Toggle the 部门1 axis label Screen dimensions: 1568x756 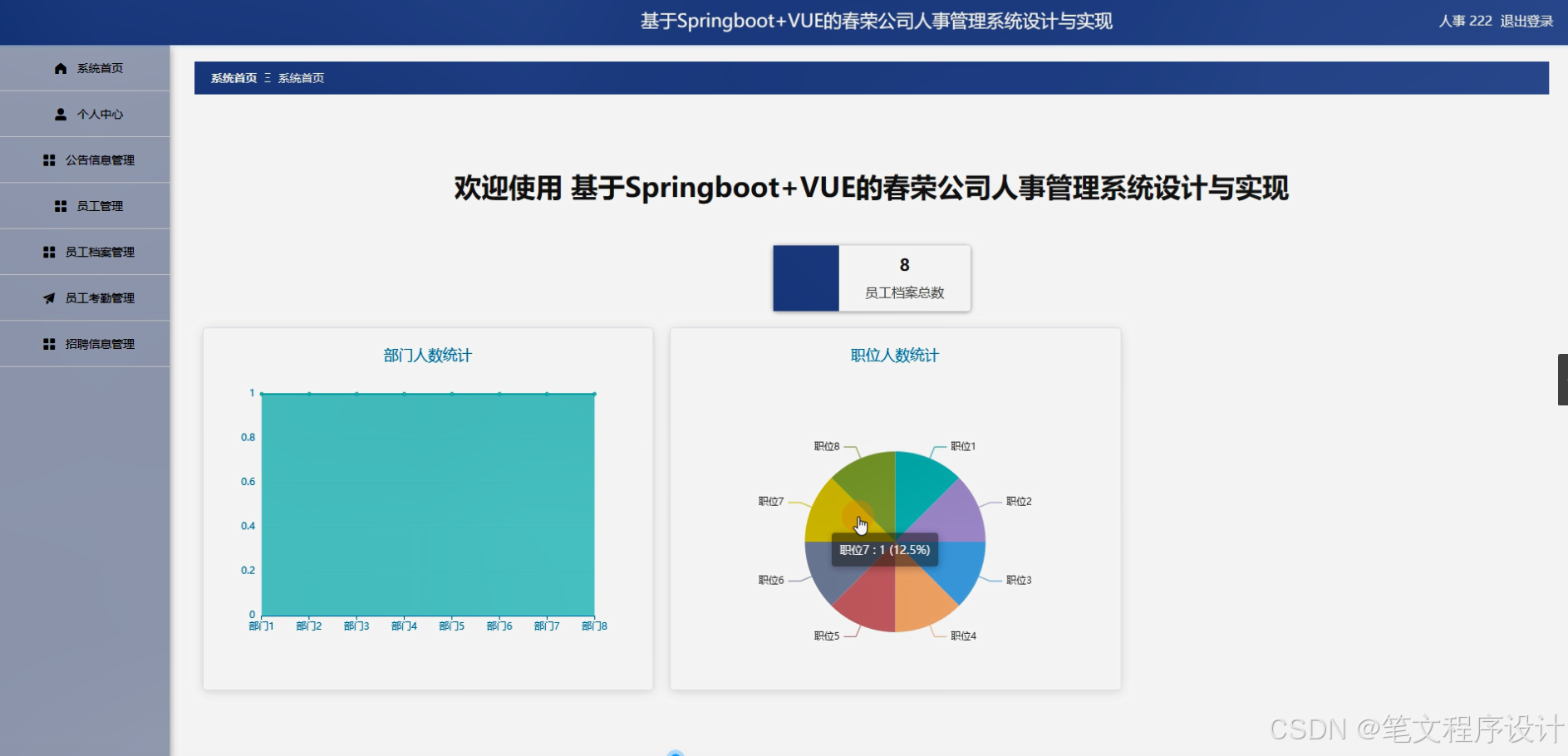click(x=260, y=626)
